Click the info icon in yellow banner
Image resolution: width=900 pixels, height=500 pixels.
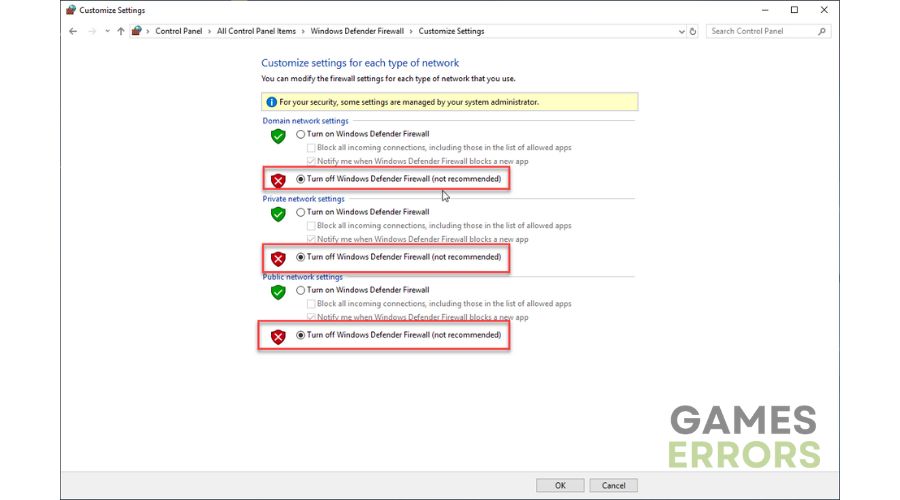click(x=271, y=102)
